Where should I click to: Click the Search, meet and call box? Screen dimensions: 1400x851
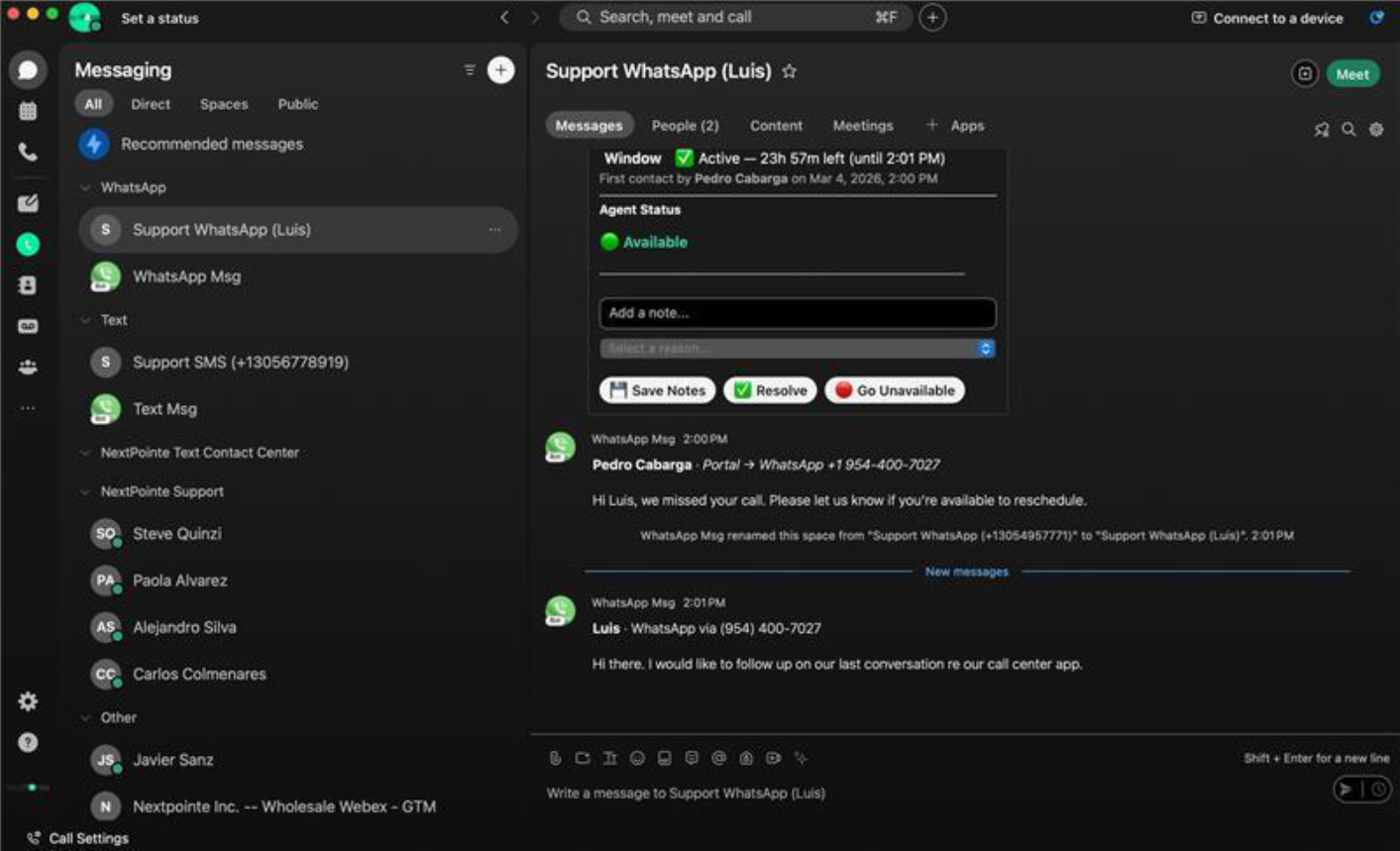pos(736,17)
